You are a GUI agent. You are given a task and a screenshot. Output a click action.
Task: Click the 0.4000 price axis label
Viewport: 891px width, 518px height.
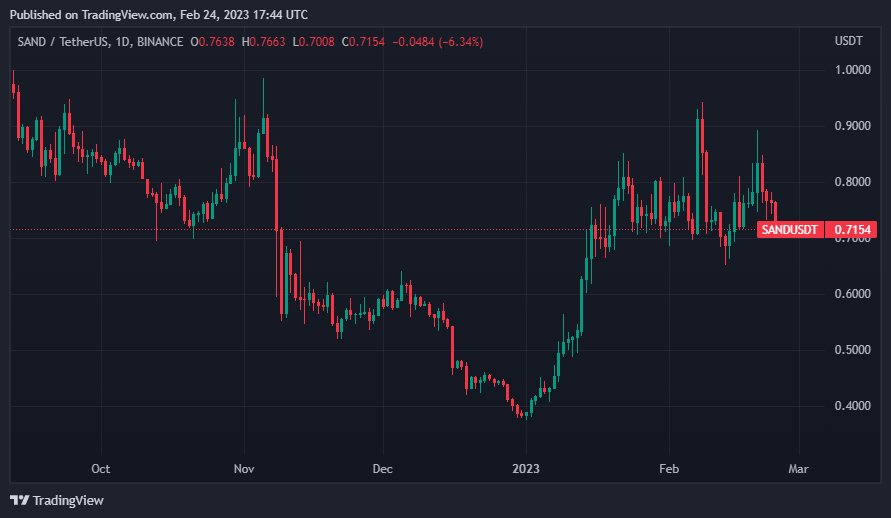[852, 406]
